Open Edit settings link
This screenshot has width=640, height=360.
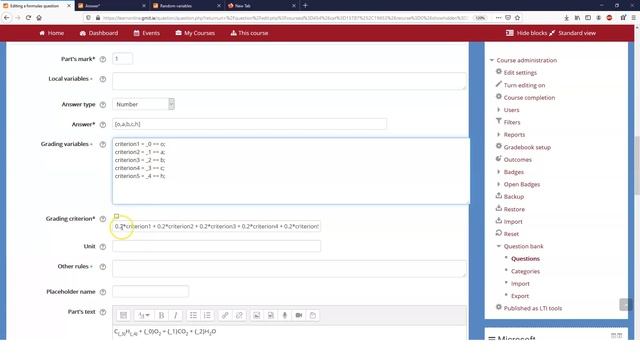520,73
